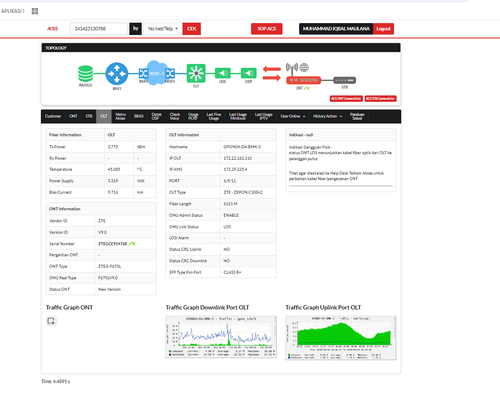The height and width of the screenshot is (393, 500).
Task: Open the Last Usage Minitools tab
Action: click(238, 116)
